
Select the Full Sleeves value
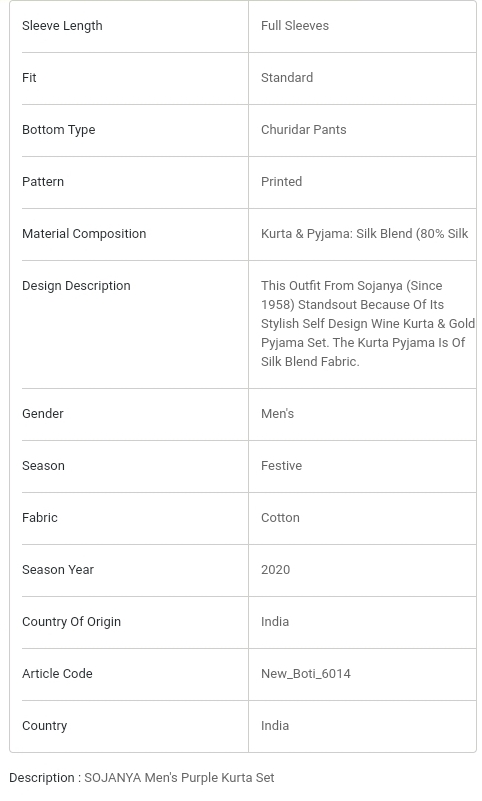coord(295,26)
